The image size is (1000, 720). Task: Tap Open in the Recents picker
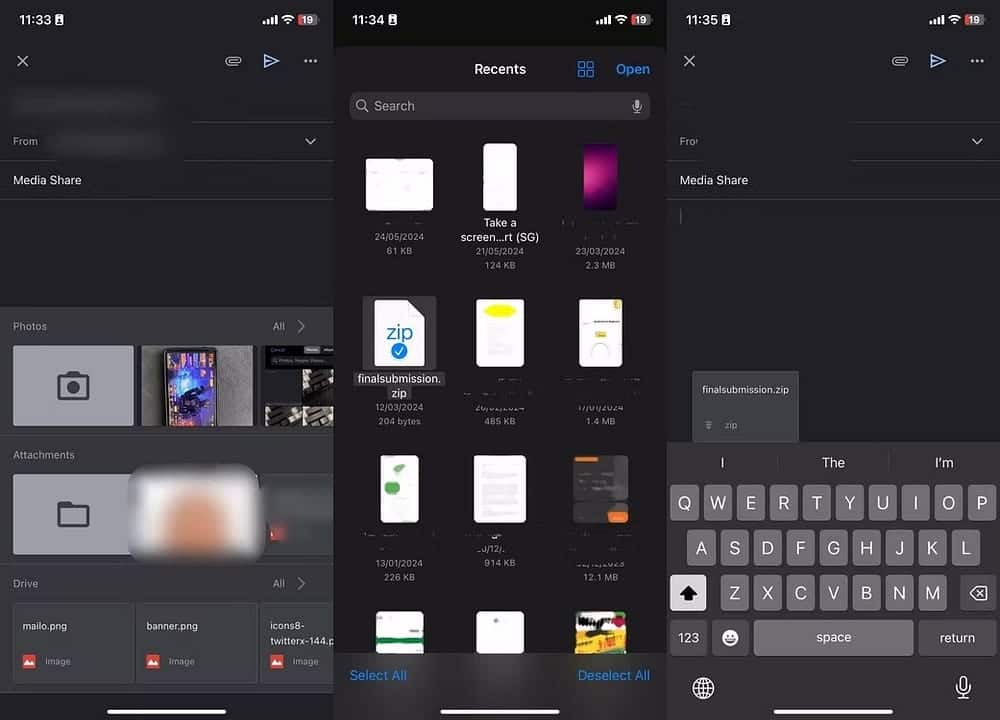(x=633, y=69)
